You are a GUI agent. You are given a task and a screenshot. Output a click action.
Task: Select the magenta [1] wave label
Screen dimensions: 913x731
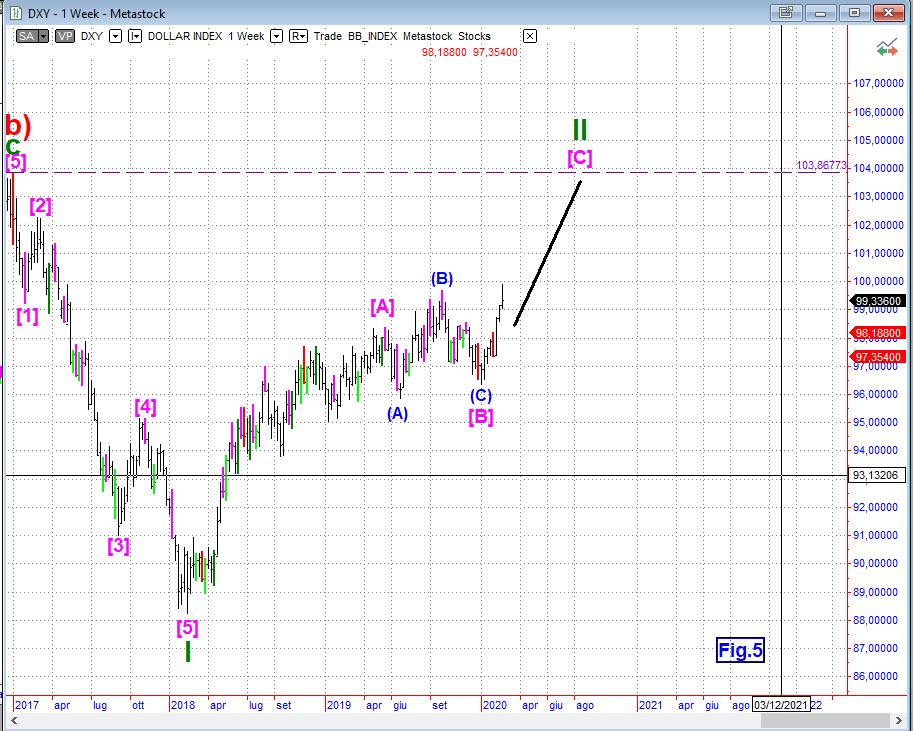pyautogui.click(x=27, y=316)
